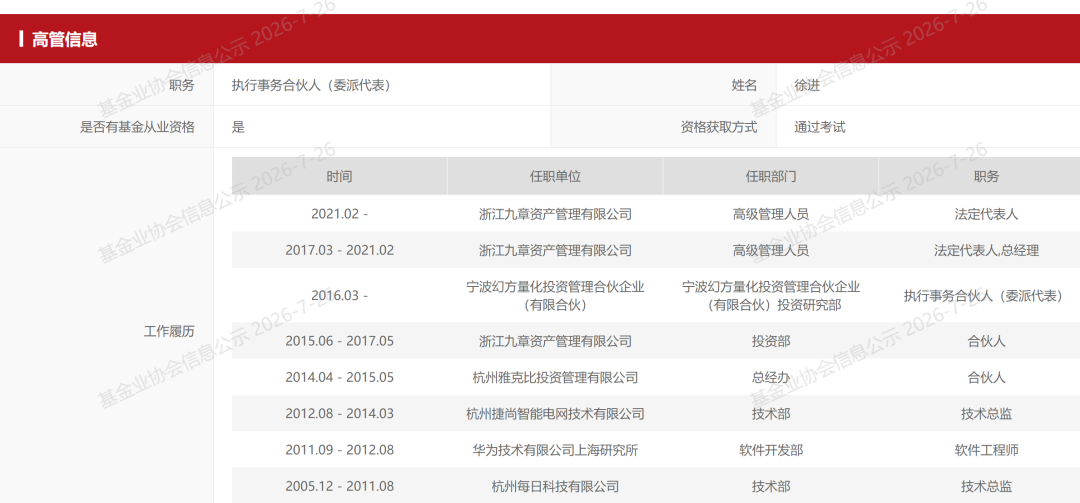1080x503 pixels.
Task: Click the 任职单位 column header
Action: click(555, 176)
